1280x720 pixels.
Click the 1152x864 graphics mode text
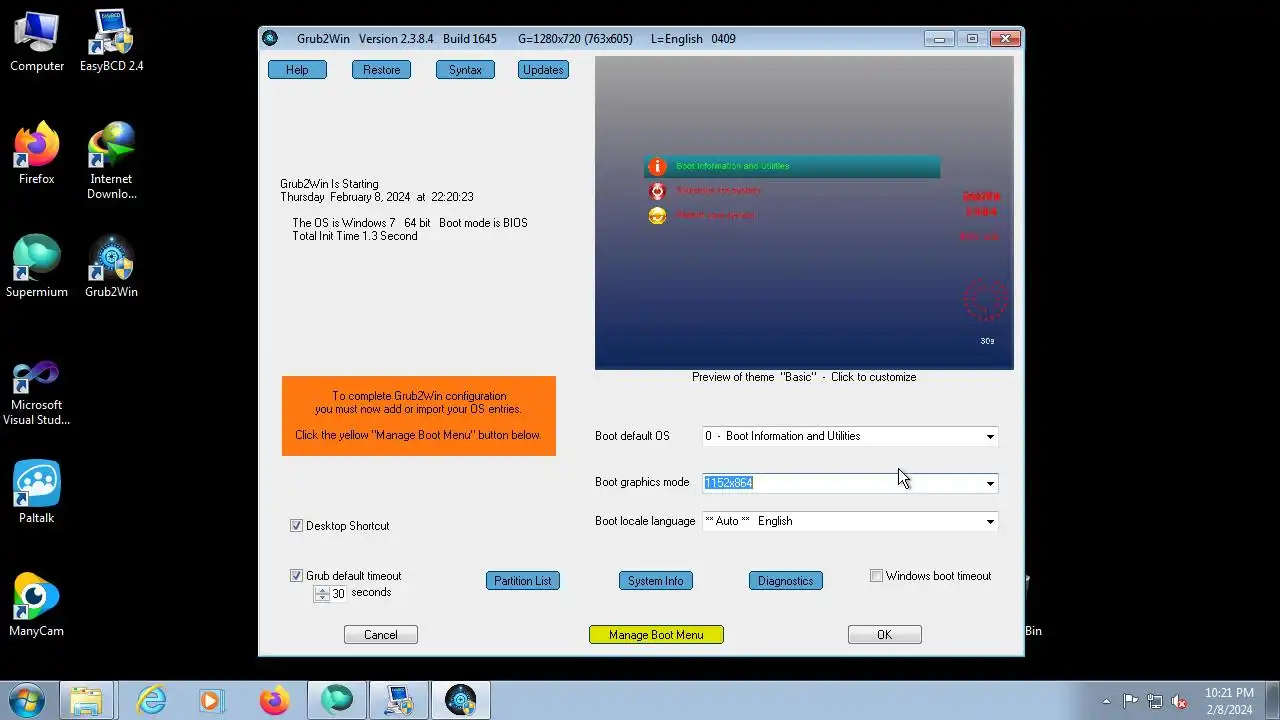728,483
